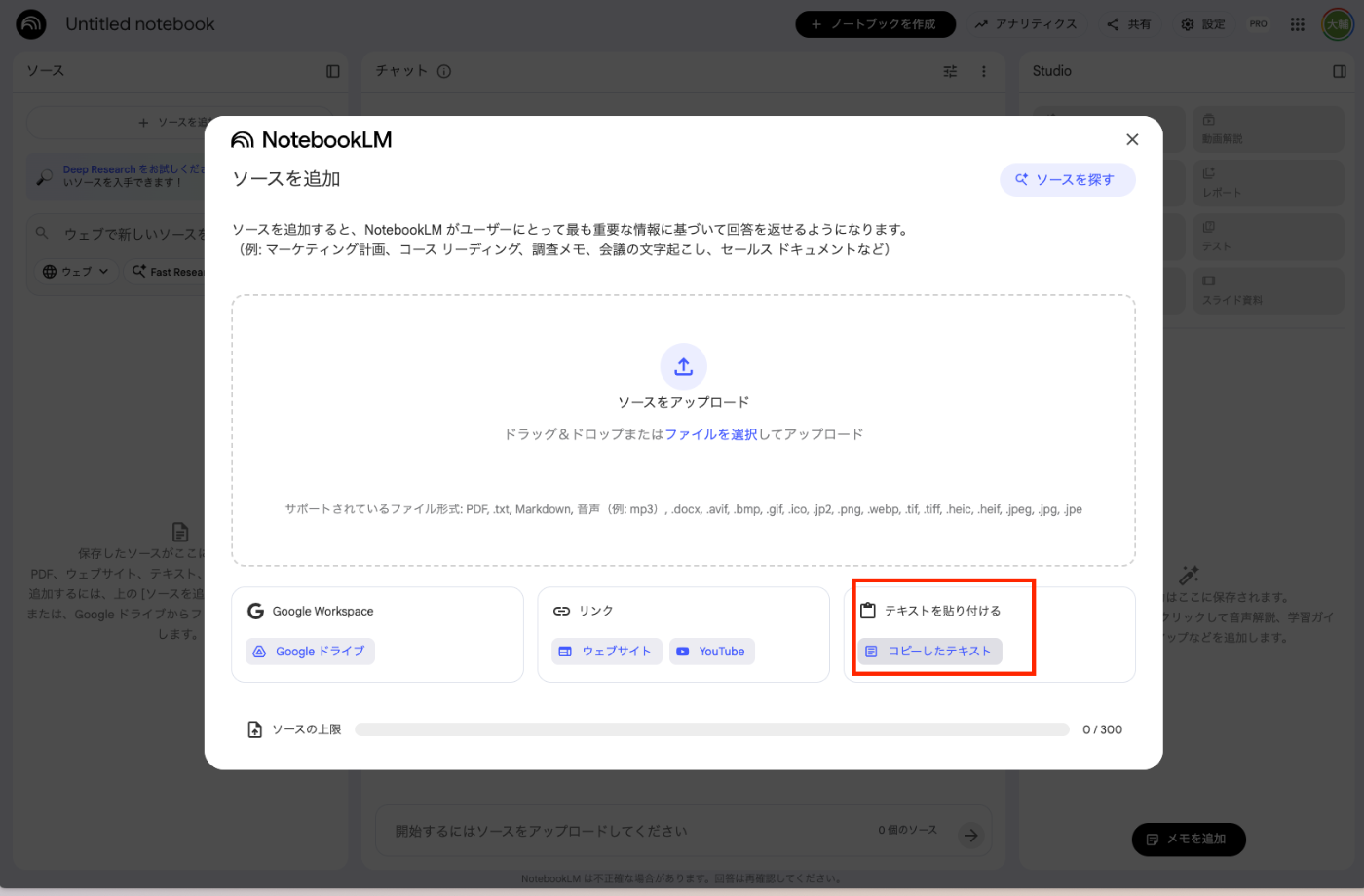This screenshot has width=1364, height=896.
Task: Click the Google ドライブ triangle icon
Action: (x=259, y=652)
